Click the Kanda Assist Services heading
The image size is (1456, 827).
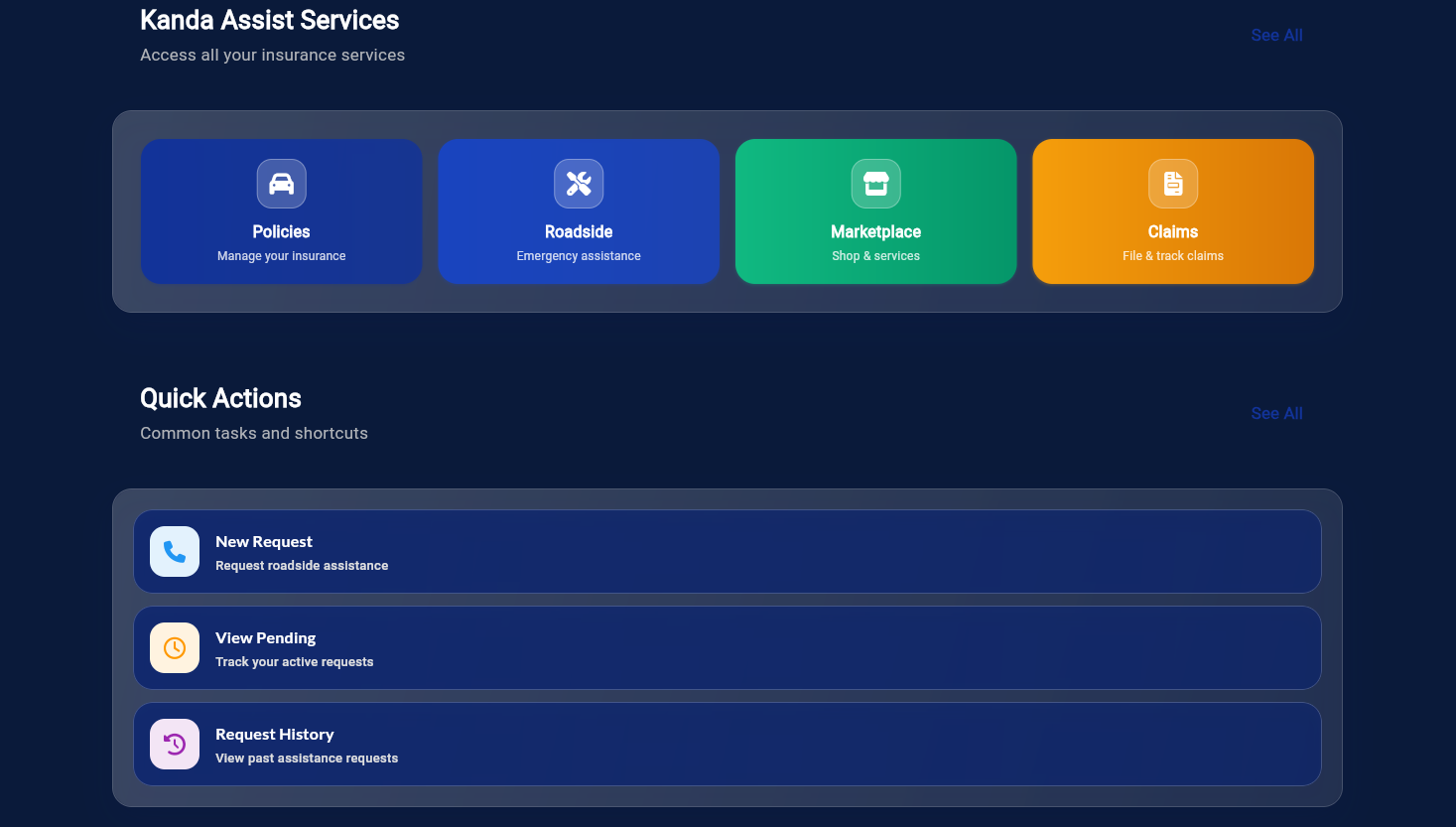269,20
